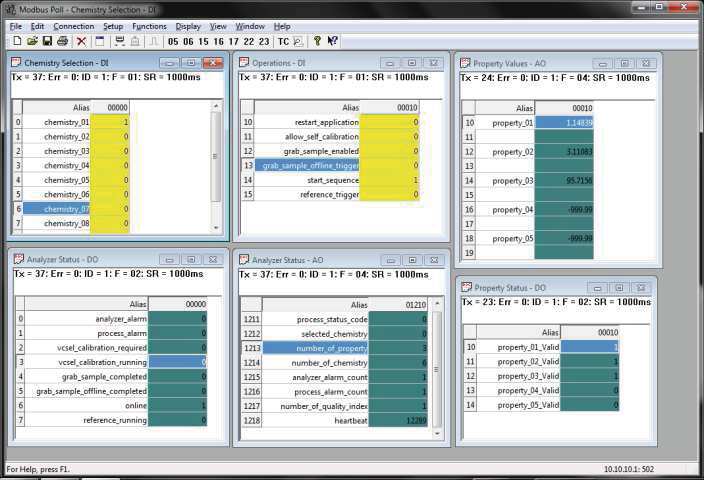704x480 pixels.
Task: Click function code 23 toolbar button
Action: coord(263,41)
